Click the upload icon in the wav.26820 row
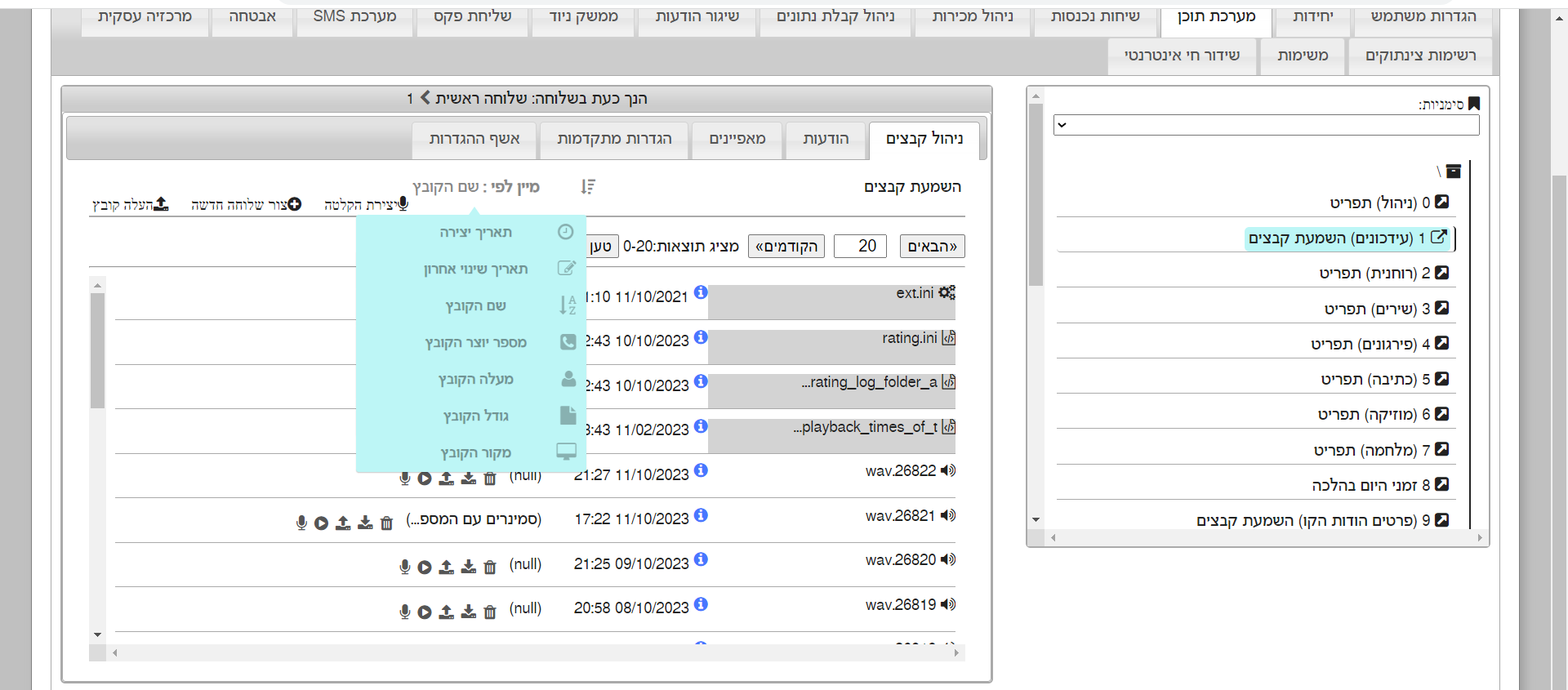Image resolution: width=1568 pixels, height=690 pixels. coord(446,567)
